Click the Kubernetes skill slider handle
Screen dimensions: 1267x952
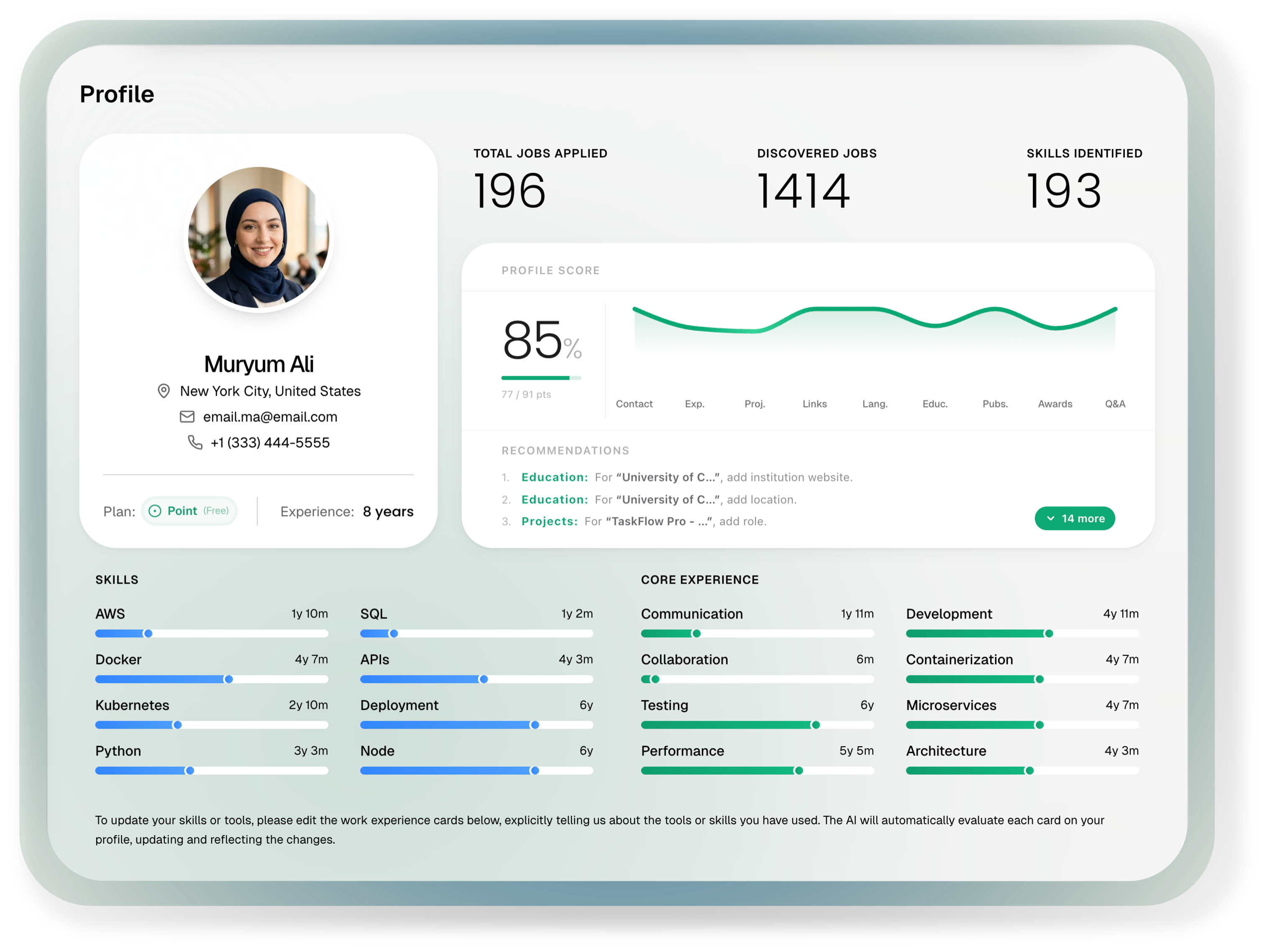[x=177, y=725]
